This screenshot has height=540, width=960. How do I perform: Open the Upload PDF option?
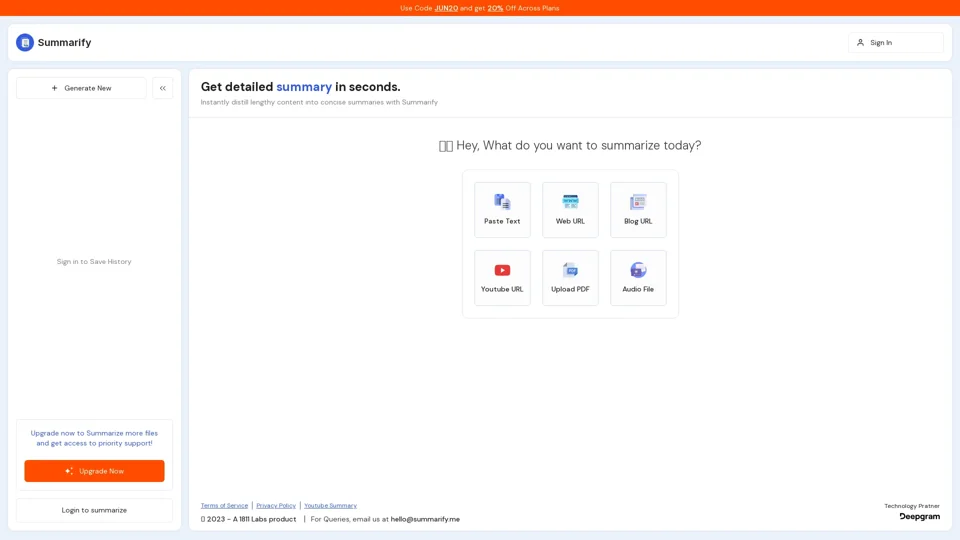[x=570, y=278]
